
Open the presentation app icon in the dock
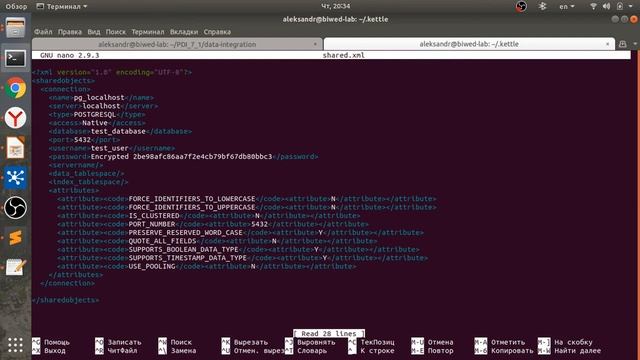click(x=16, y=148)
